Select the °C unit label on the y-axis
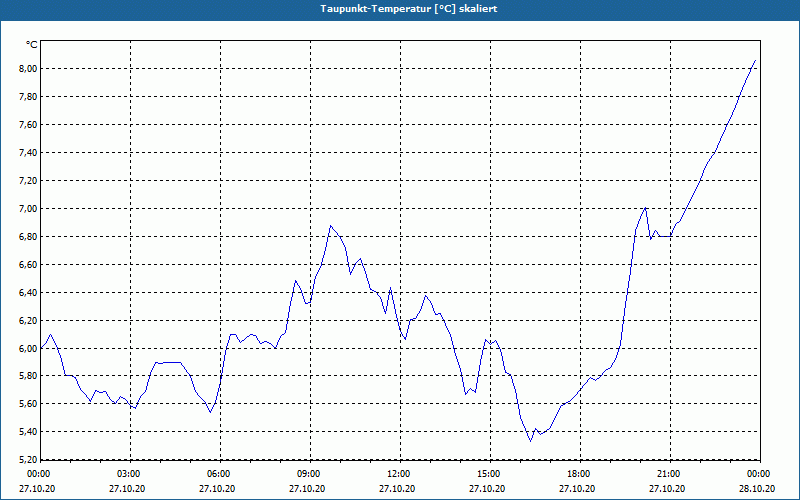 click(x=32, y=45)
